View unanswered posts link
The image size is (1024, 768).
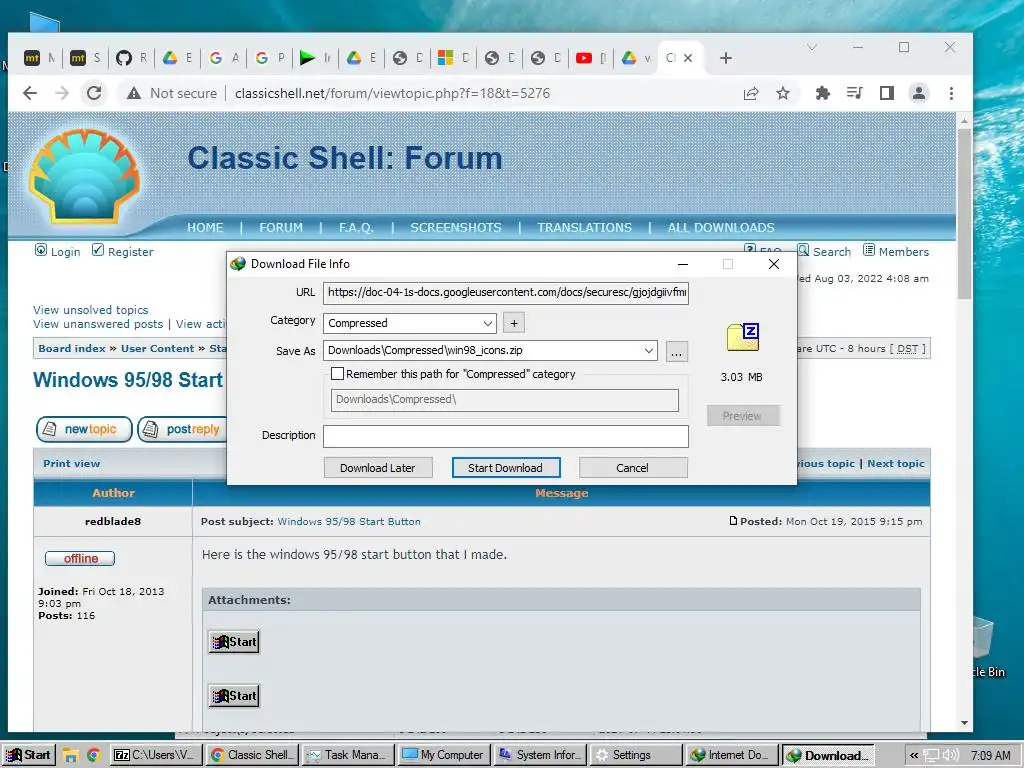(98, 324)
